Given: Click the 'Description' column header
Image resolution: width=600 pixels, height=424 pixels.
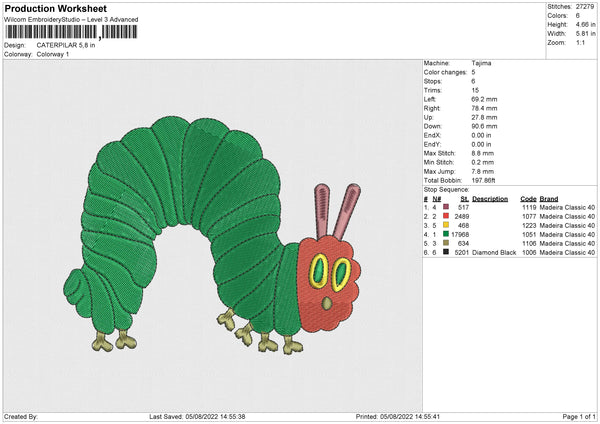Looking at the screenshot, I should click(x=490, y=199).
